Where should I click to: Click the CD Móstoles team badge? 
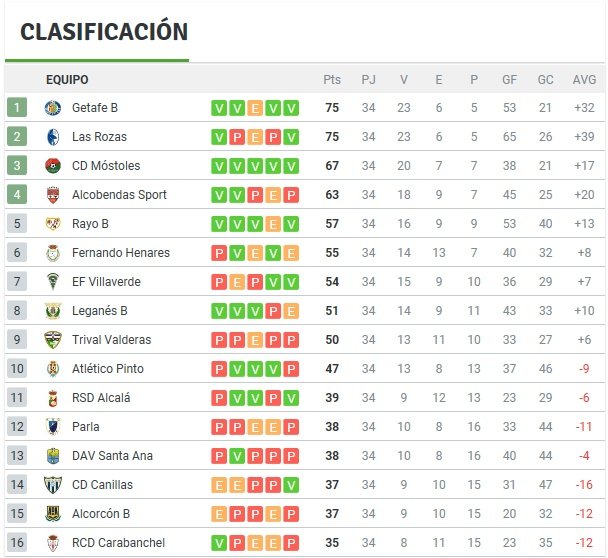pyautogui.click(x=53, y=166)
